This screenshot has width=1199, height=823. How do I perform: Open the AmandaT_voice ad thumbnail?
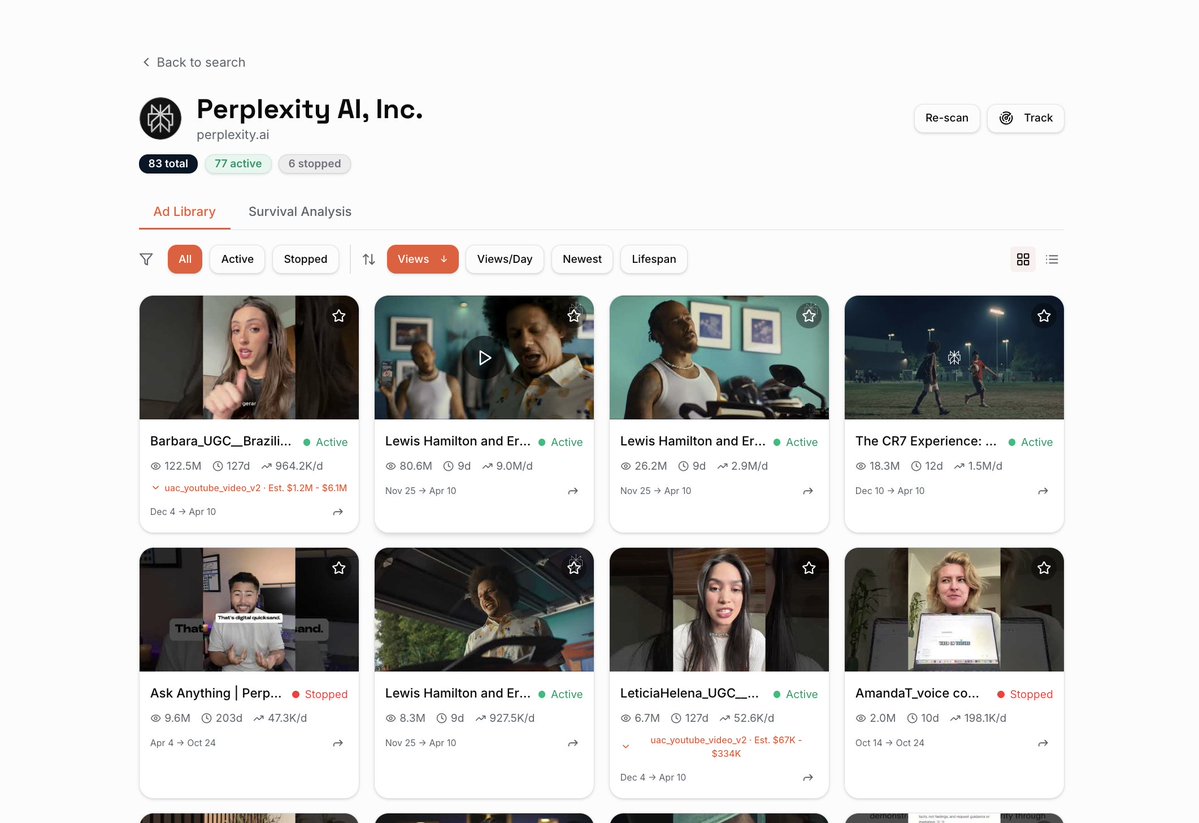[x=954, y=610]
